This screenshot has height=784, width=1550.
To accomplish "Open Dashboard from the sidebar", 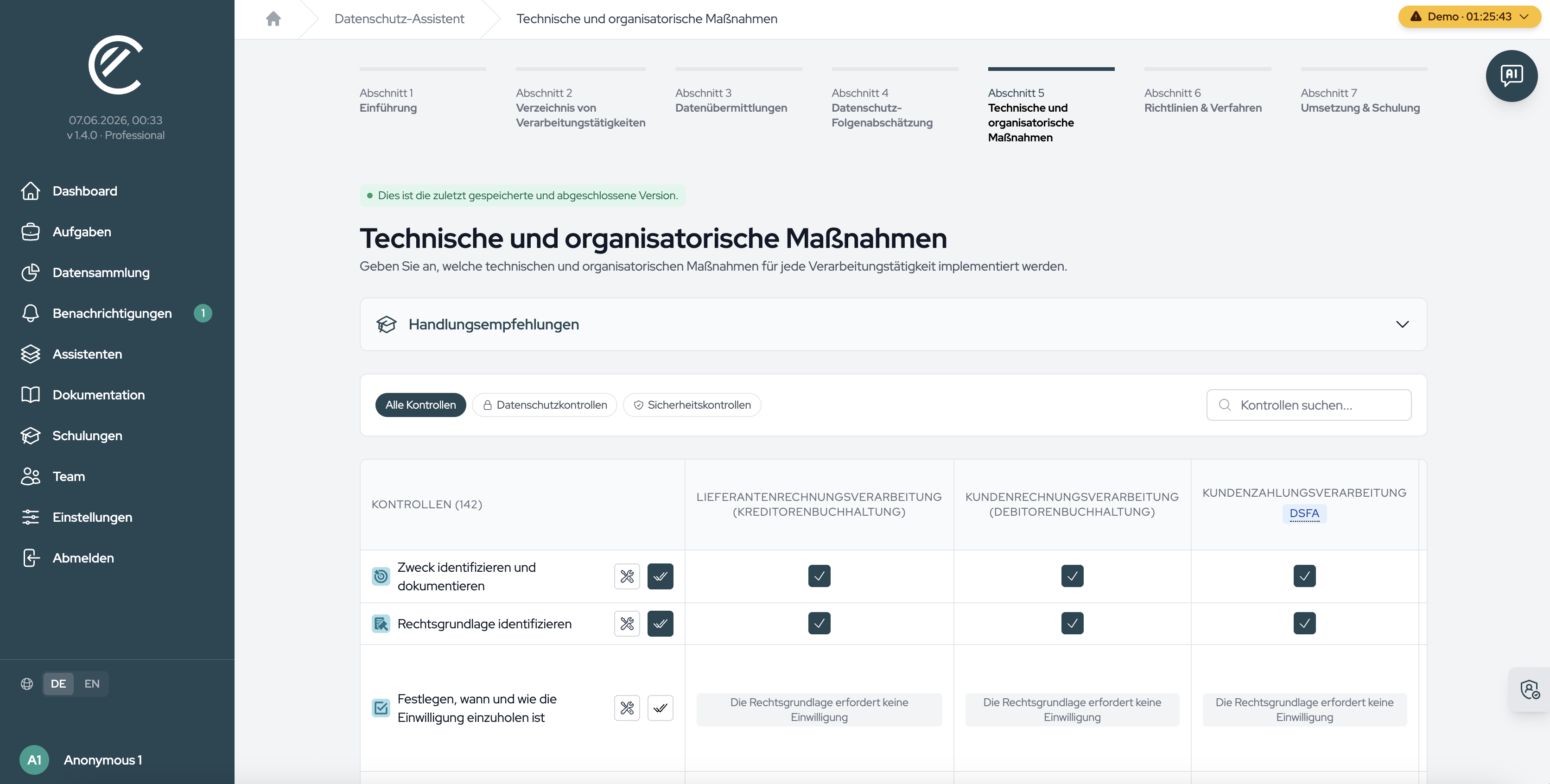I will pyautogui.click(x=84, y=191).
